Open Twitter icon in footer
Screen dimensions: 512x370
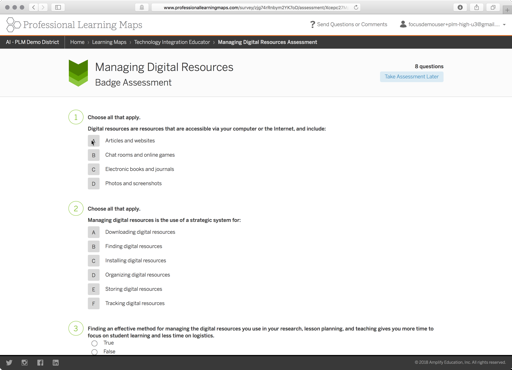[x=9, y=363]
